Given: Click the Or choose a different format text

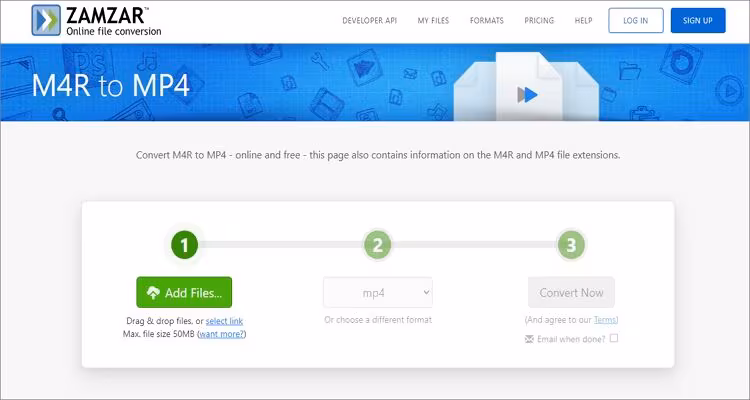Looking at the screenshot, I should (378, 320).
